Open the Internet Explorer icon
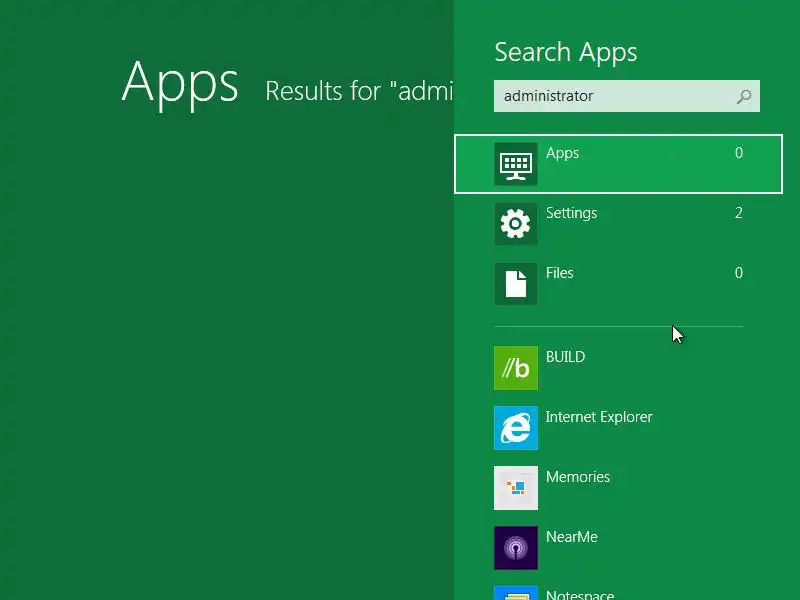This screenshot has height=600, width=800. point(515,428)
